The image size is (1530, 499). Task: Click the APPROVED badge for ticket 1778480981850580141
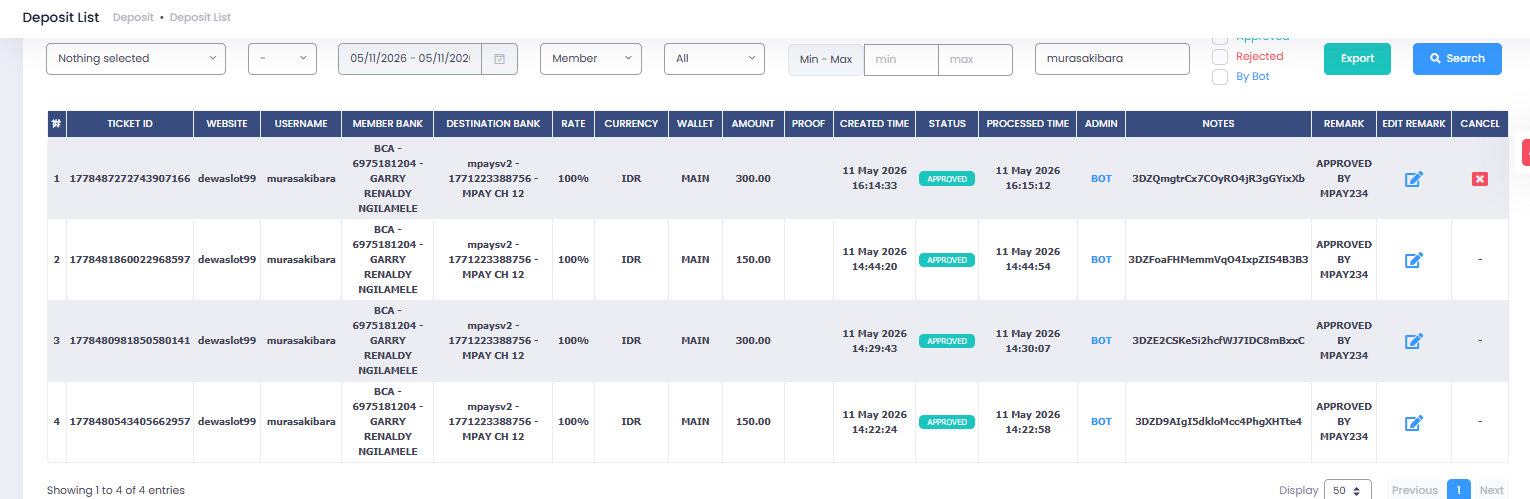coord(947,341)
